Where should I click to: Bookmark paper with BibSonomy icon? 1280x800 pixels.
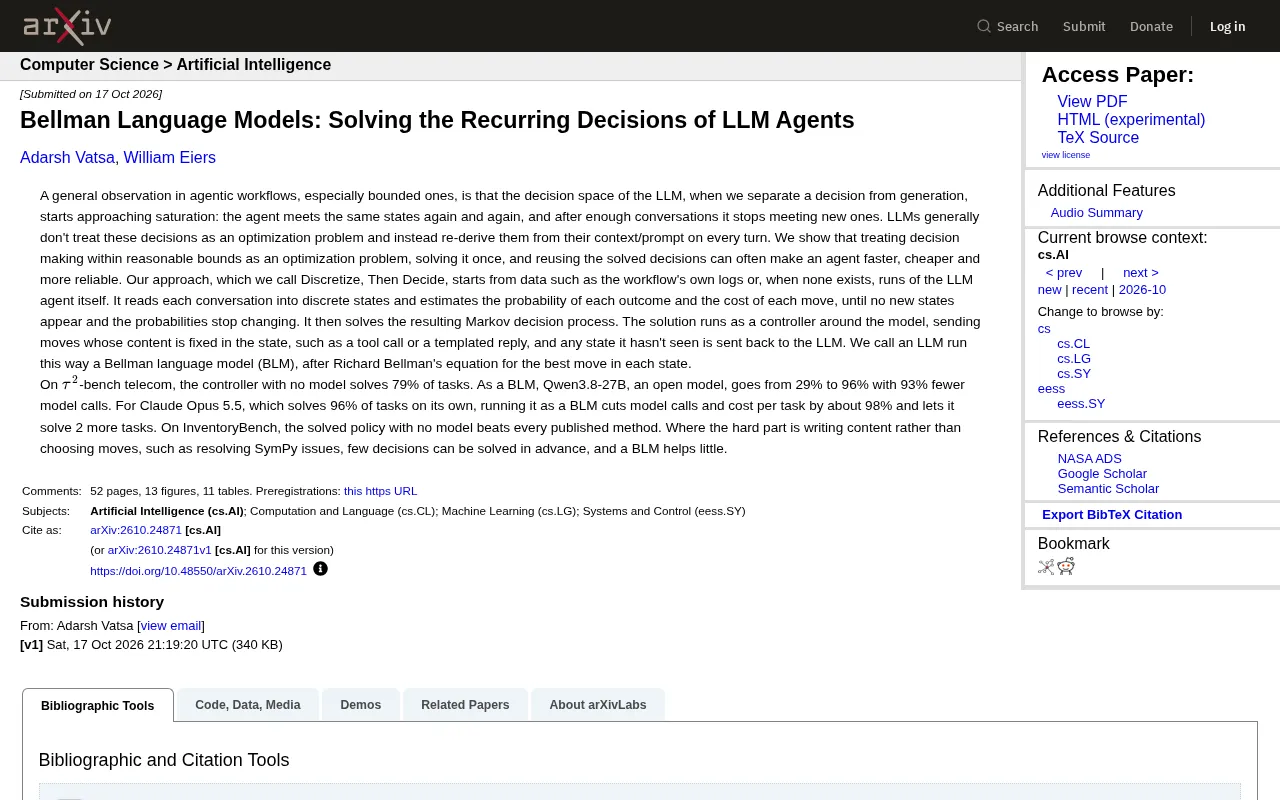coord(1046,567)
